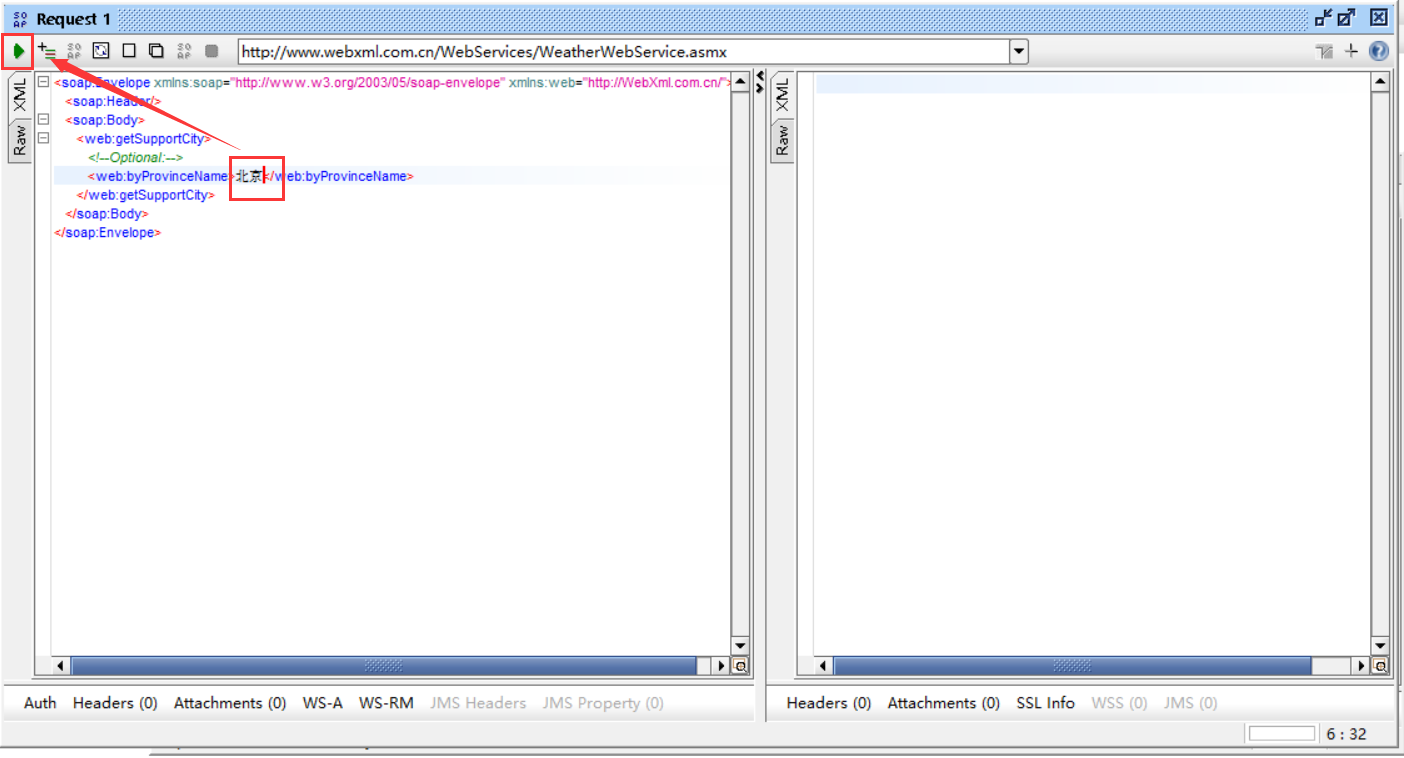1404x758 pixels.
Task: Click the restore-down window icon in title bar
Action: pyautogui.click(x=1324, y=17)
